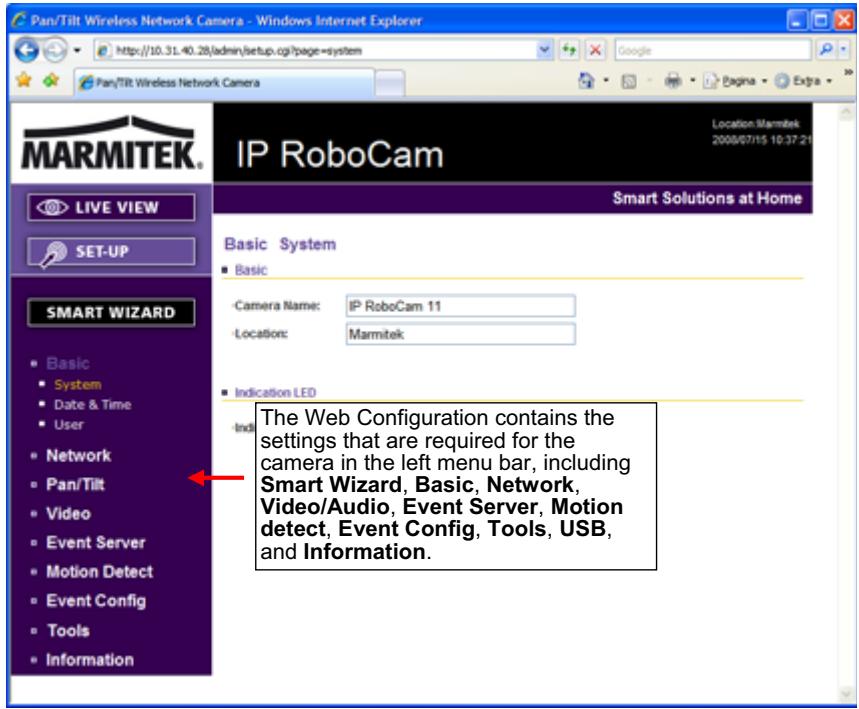
Task: Click the SET-UP button
Action: tap(111, 252)
